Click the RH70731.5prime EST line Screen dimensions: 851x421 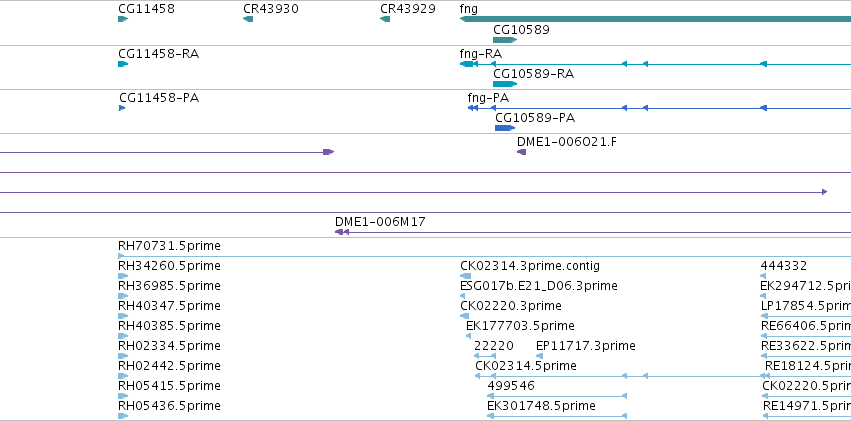[484, 256]
